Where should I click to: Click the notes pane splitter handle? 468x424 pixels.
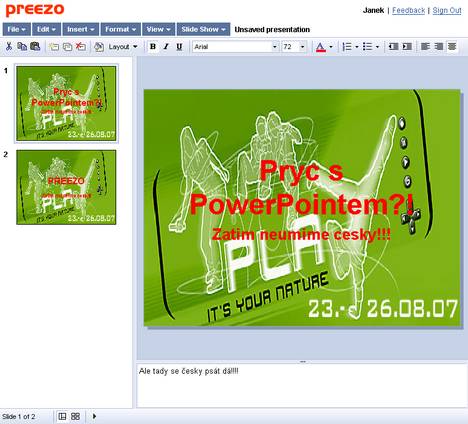coord(303,362)
